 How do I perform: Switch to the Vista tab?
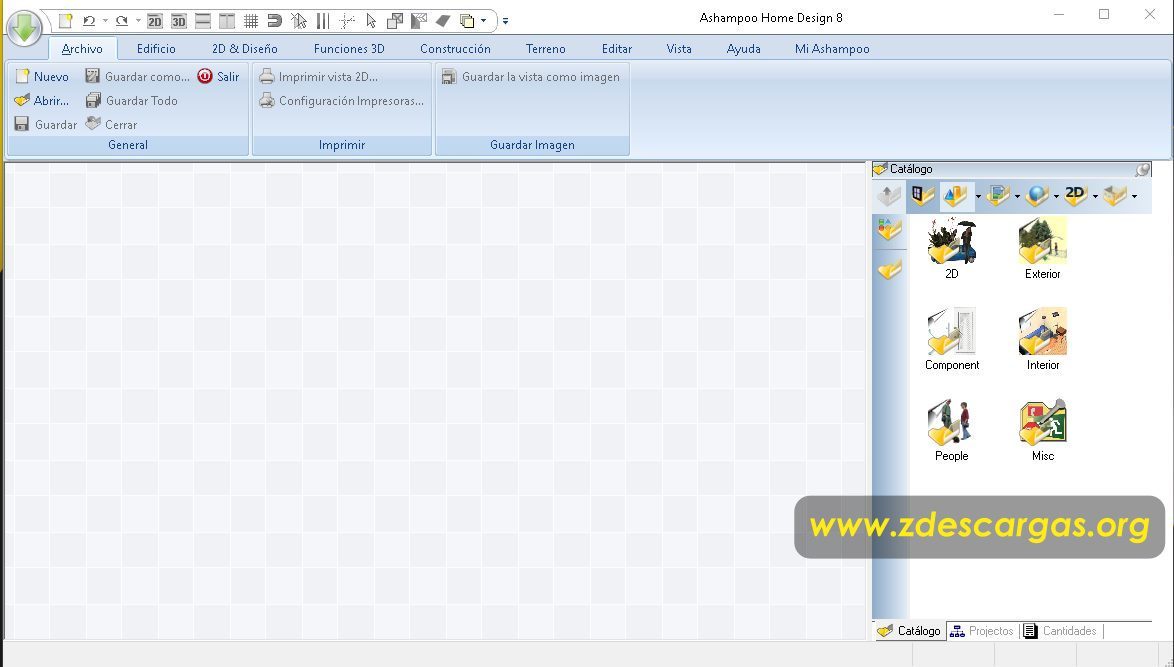click(679, 49)
